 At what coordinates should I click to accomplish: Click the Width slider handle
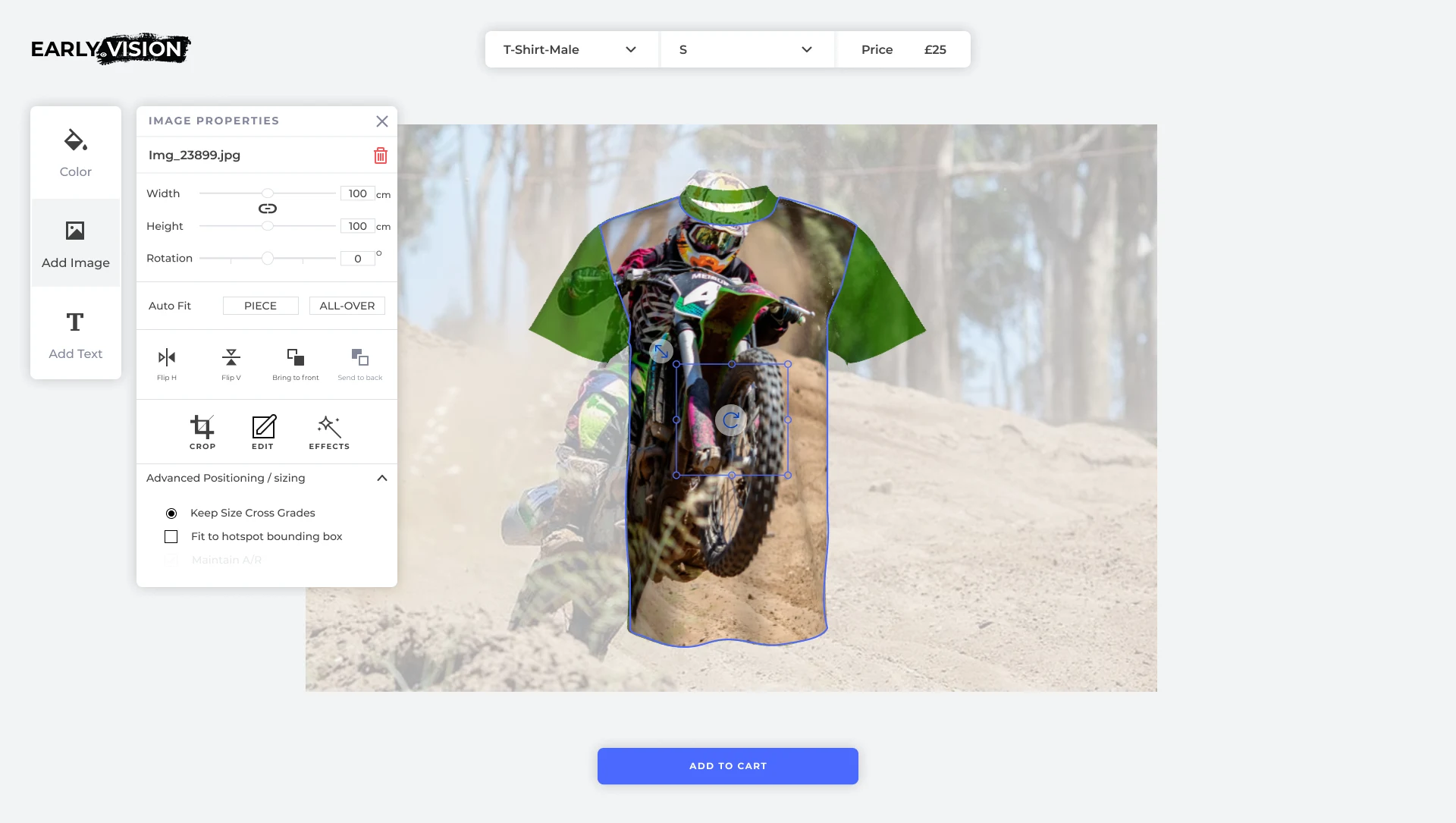[x=268, y=193]
